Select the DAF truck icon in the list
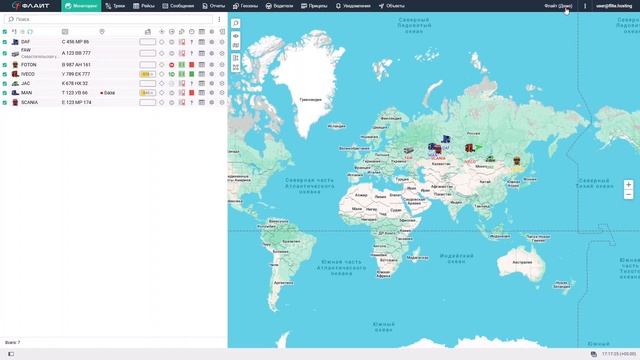This screenshot has height=360, width=640. pos(15,42)
